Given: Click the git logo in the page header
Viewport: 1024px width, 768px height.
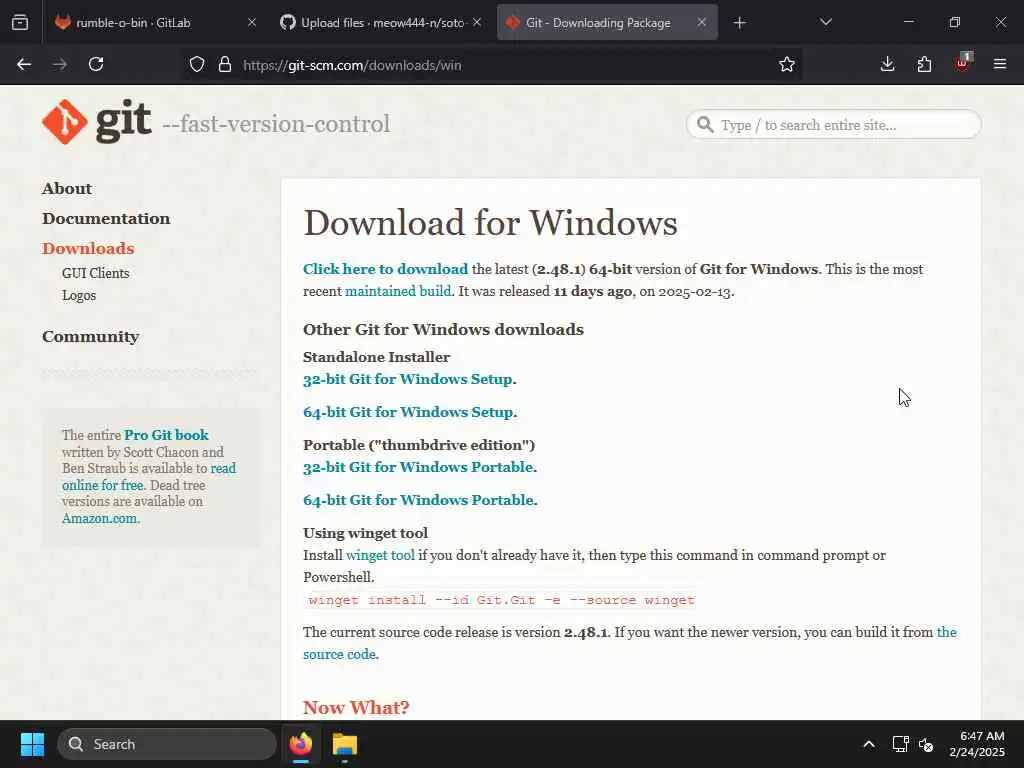Looking at the screenshot, I should coord(97,122).
